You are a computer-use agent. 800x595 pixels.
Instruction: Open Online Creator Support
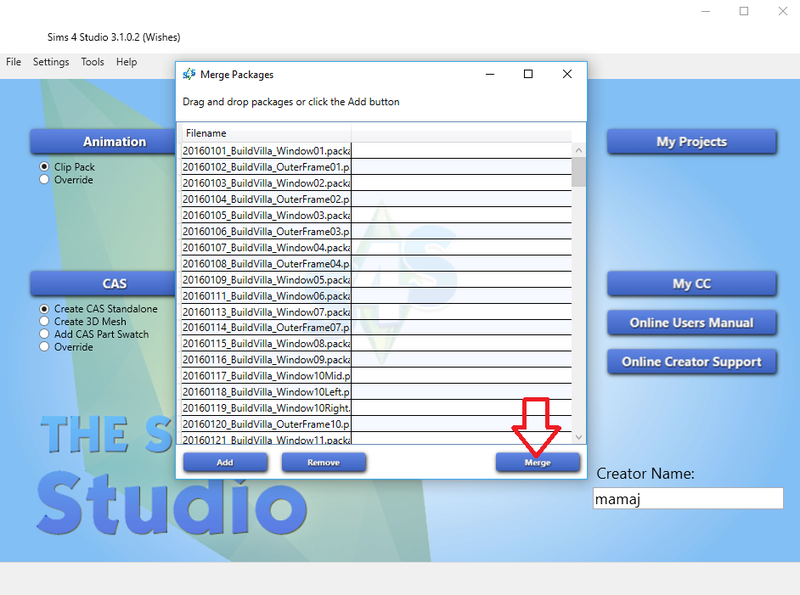point(692,362)
